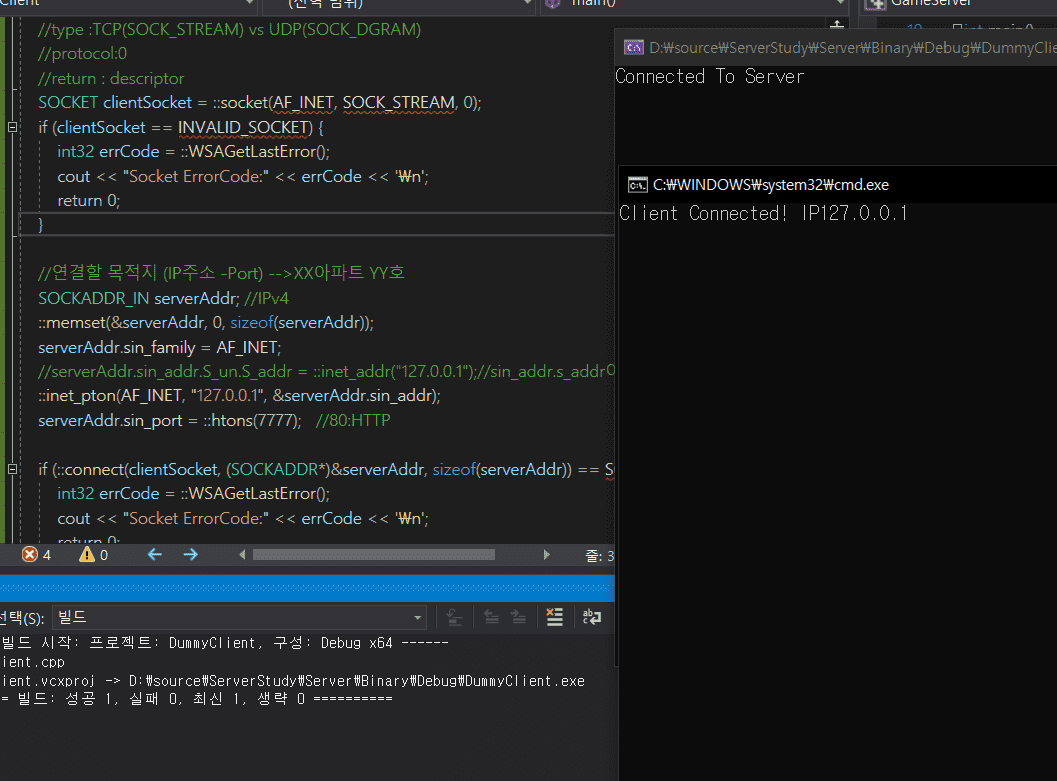Click the cmd.exe window icon
This screenshot has width=1057, height=781.
tap(636, 184)
